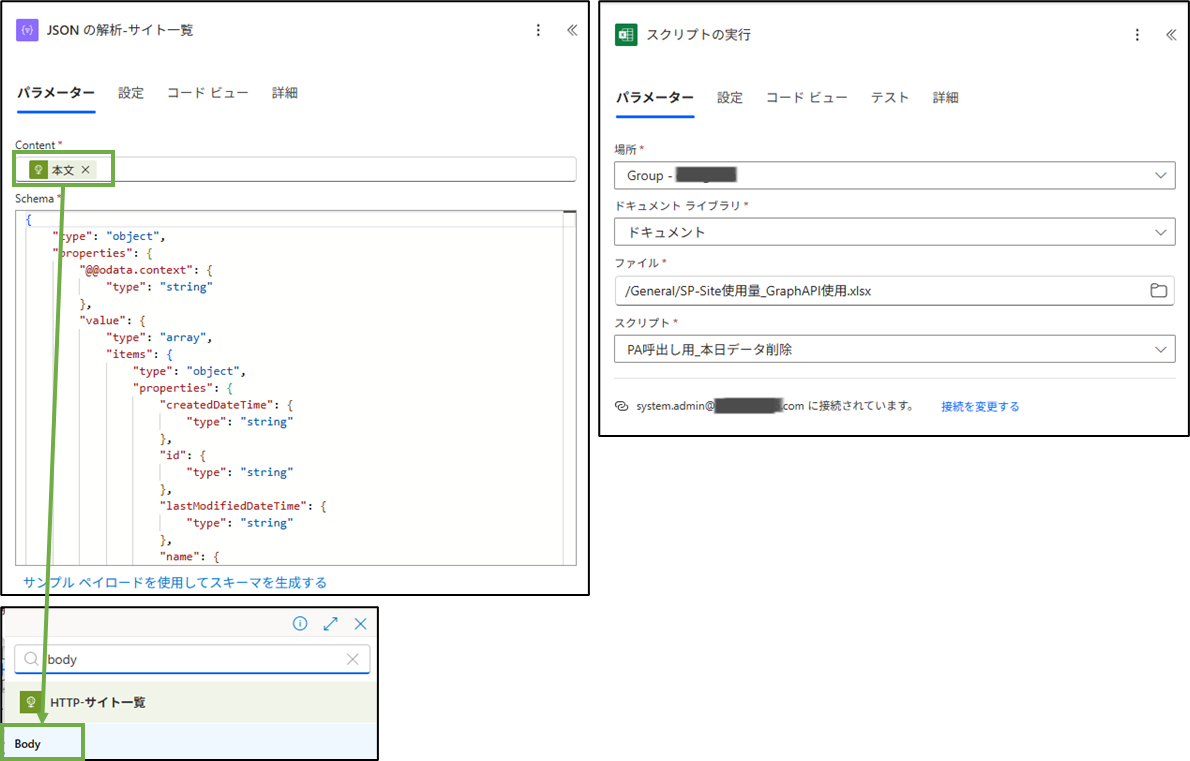Open コード ビュー tab in JSON panel
Viewport: 1190px width, 761px height.
(x=208, y=93)
